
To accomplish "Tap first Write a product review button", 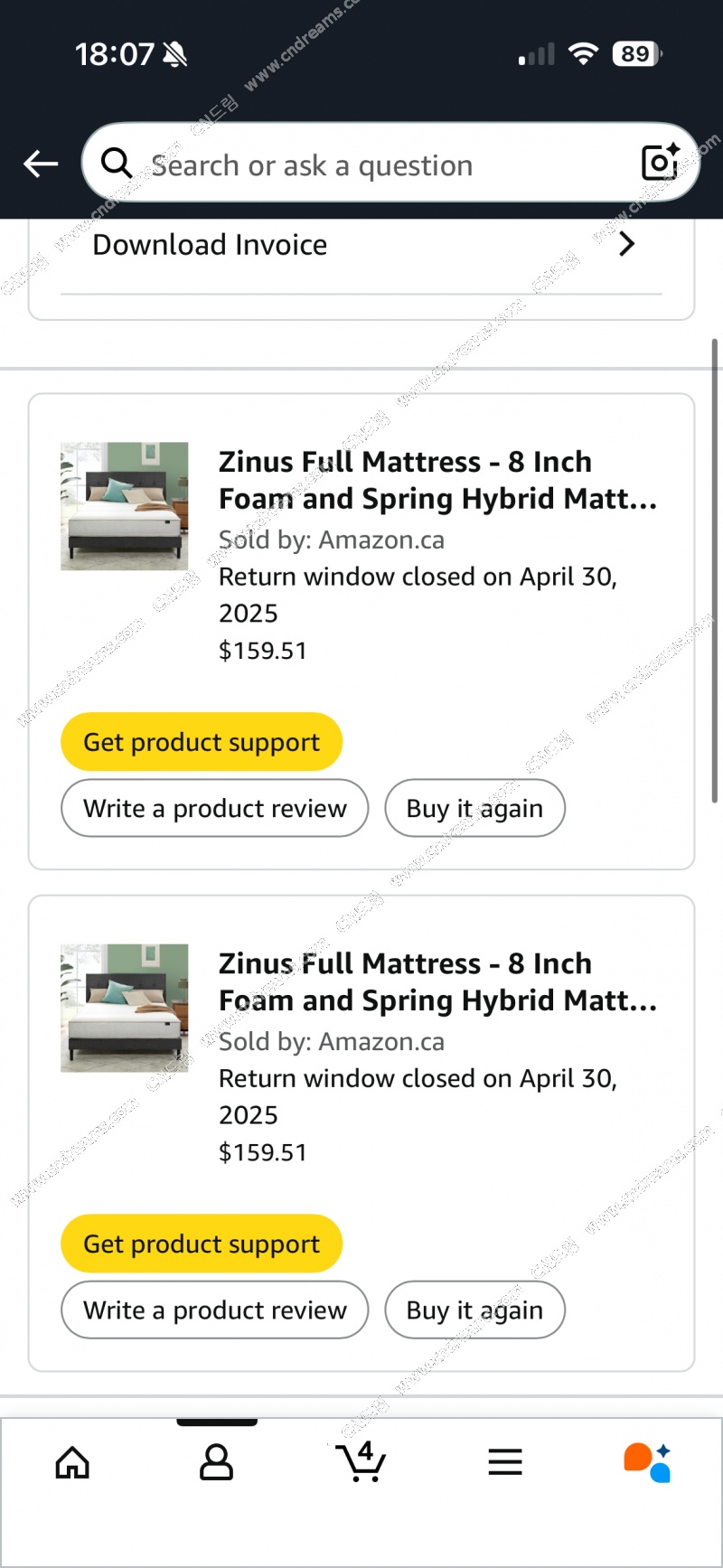I will tap(215, 808).
